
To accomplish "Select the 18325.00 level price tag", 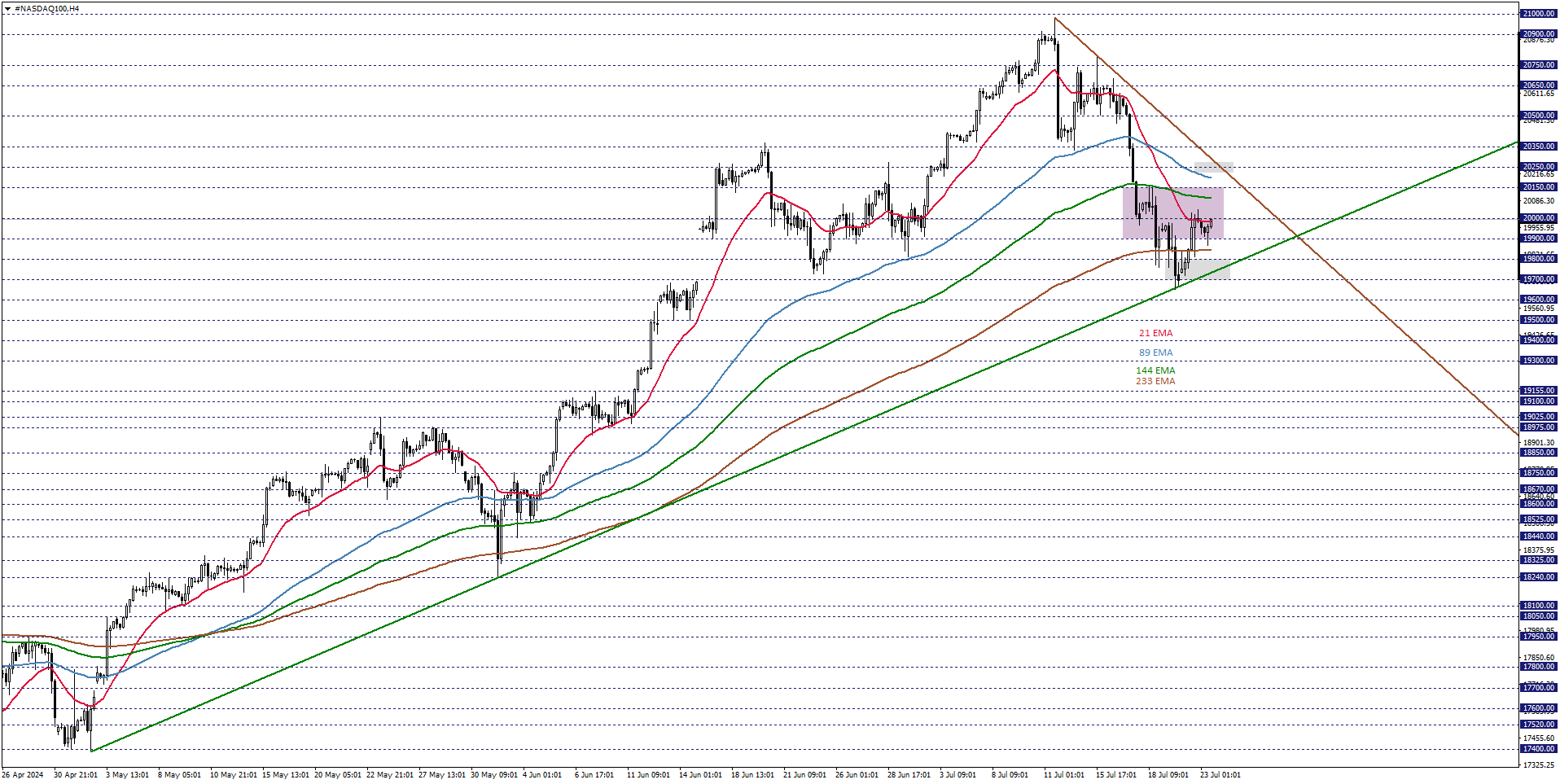I will (x=1538, y=560).
